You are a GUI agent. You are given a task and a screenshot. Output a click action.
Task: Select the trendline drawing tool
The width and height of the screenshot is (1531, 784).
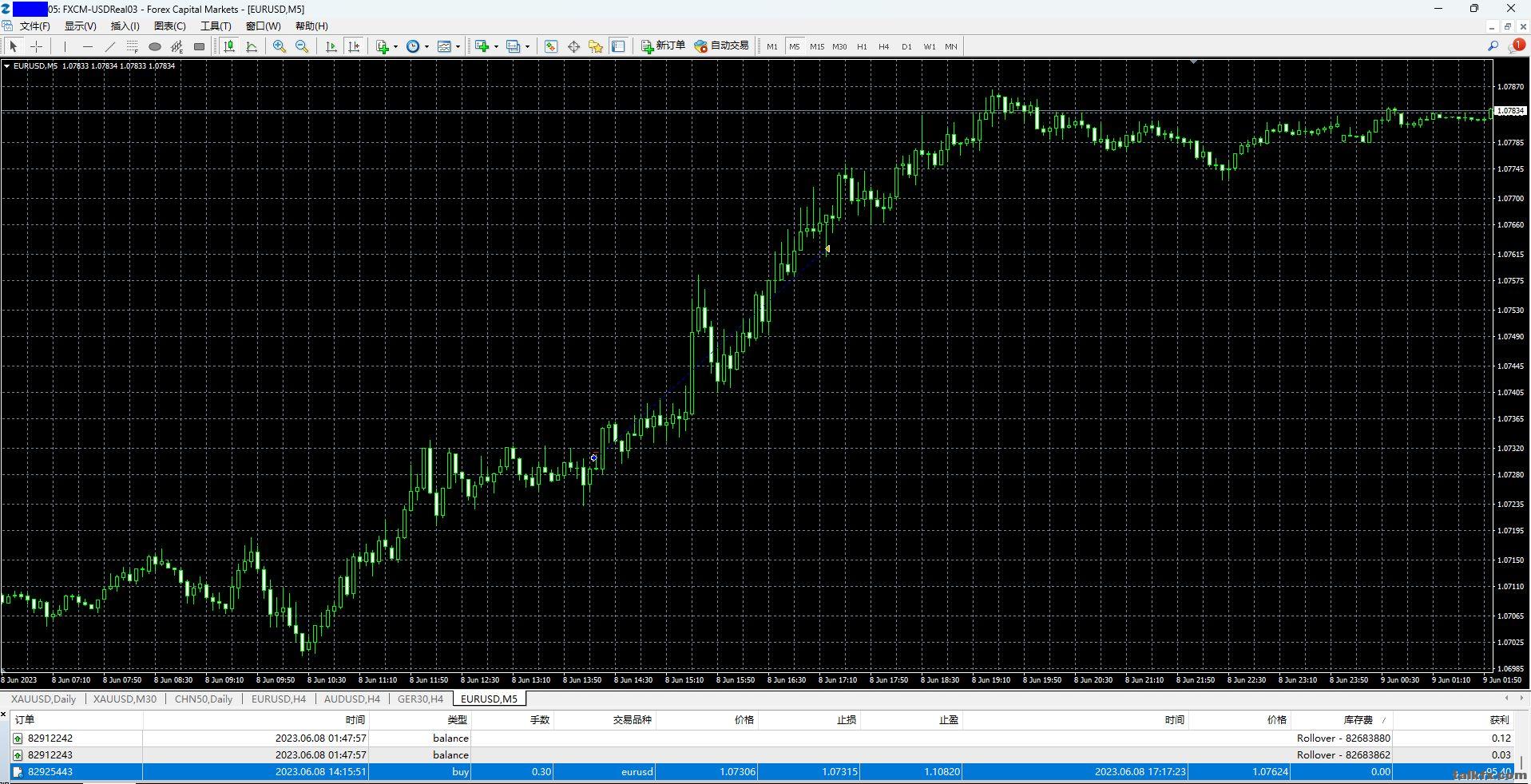tap(110, 46)
